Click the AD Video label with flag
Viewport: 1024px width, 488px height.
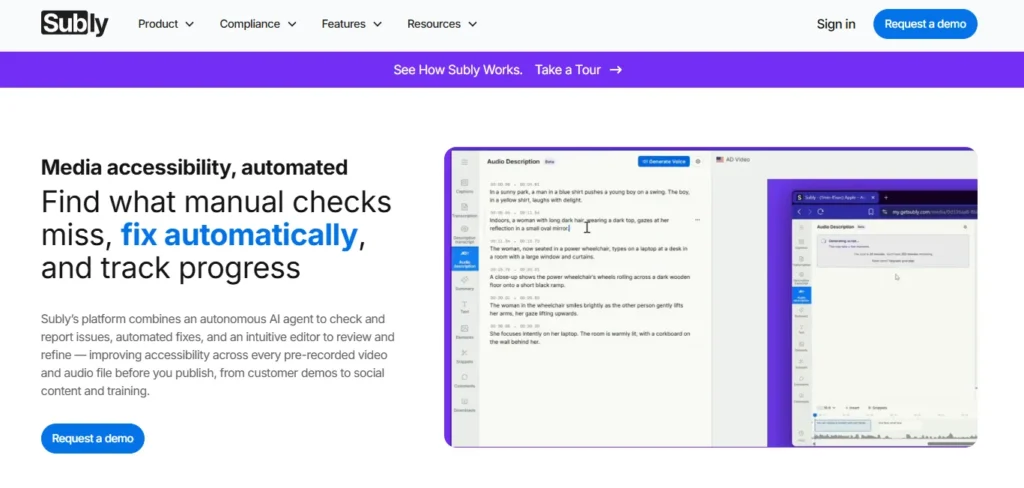pyautogui.click(x=733, y=159)
